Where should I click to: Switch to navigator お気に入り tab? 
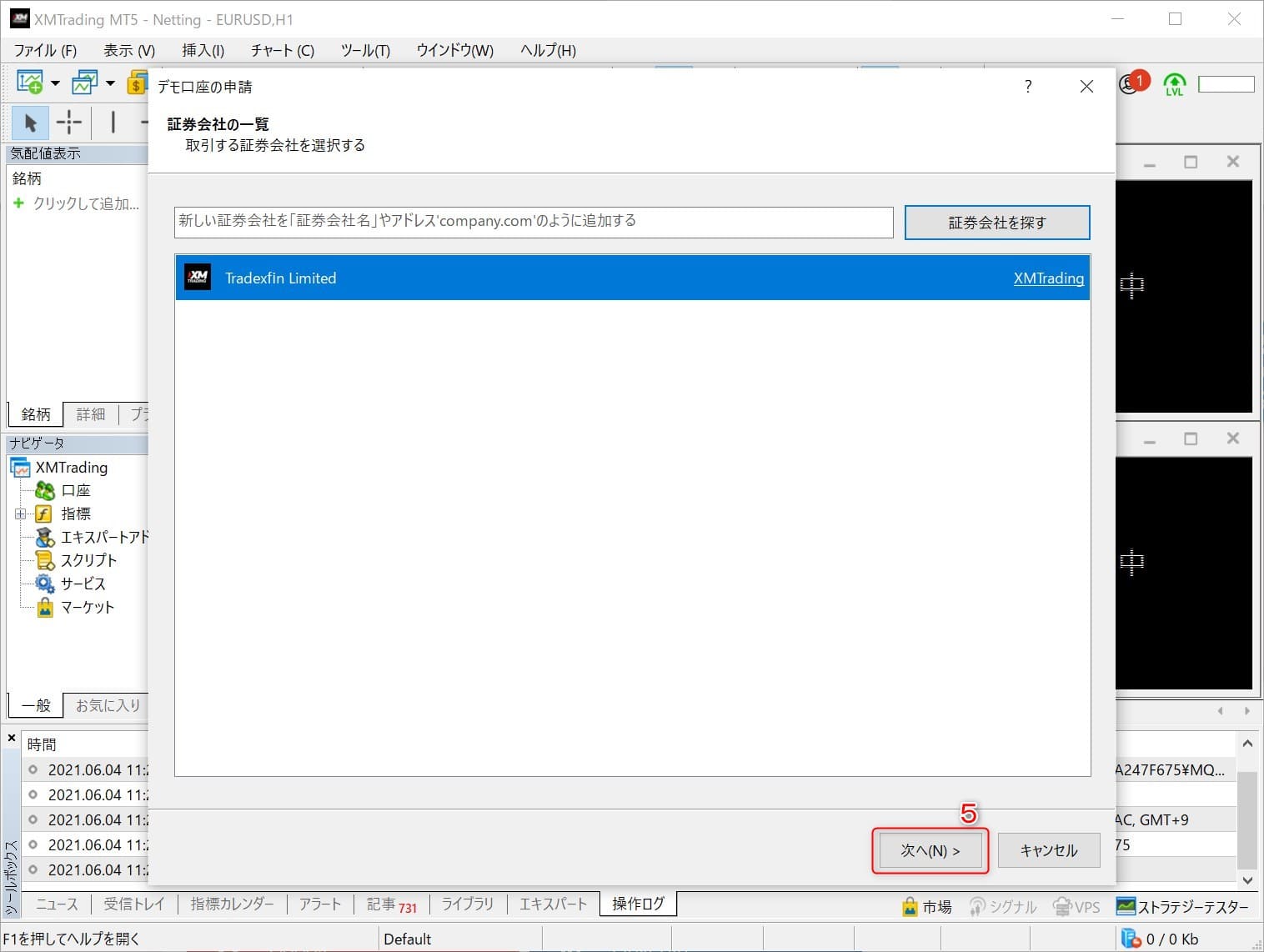coord(108,705)
